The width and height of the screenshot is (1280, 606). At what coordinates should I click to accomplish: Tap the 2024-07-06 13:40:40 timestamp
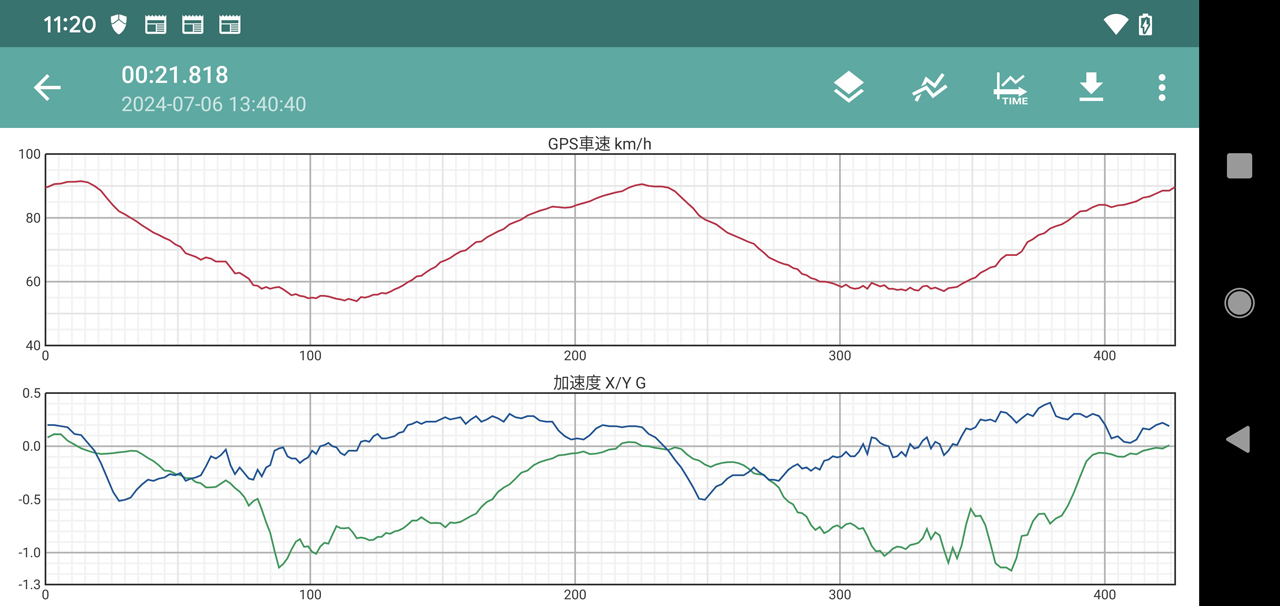213,104
